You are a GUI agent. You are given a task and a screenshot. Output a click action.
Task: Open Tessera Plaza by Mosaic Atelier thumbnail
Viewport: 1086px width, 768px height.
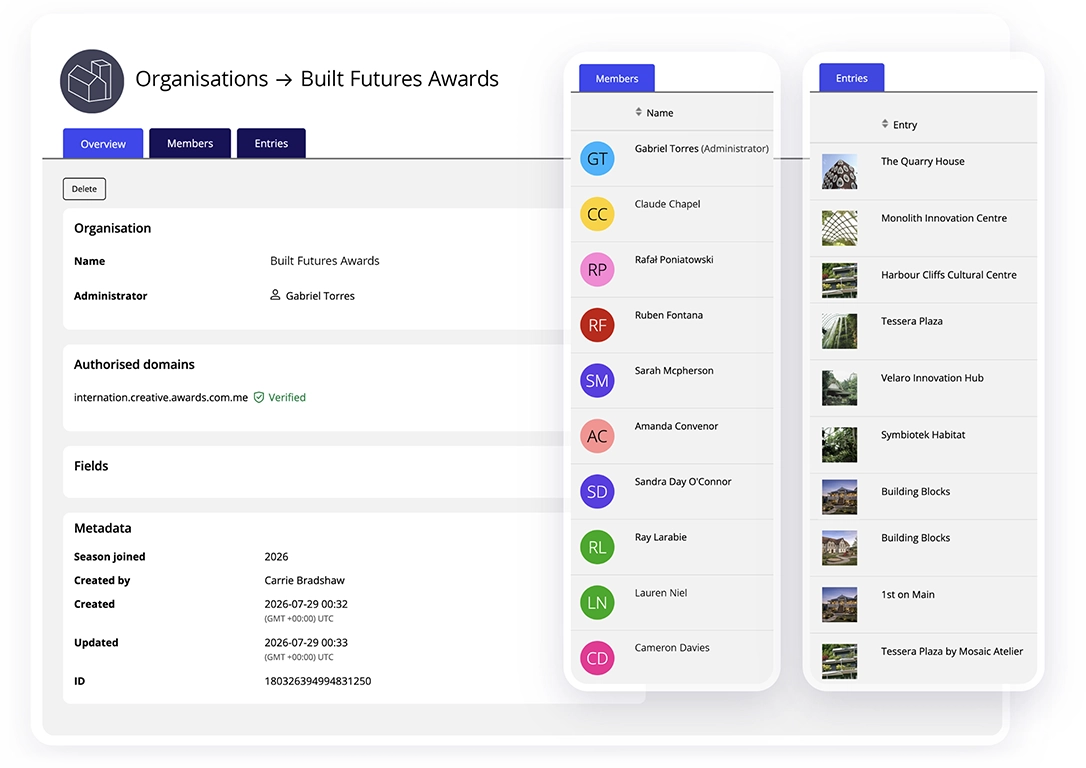(x=839, y=661)
